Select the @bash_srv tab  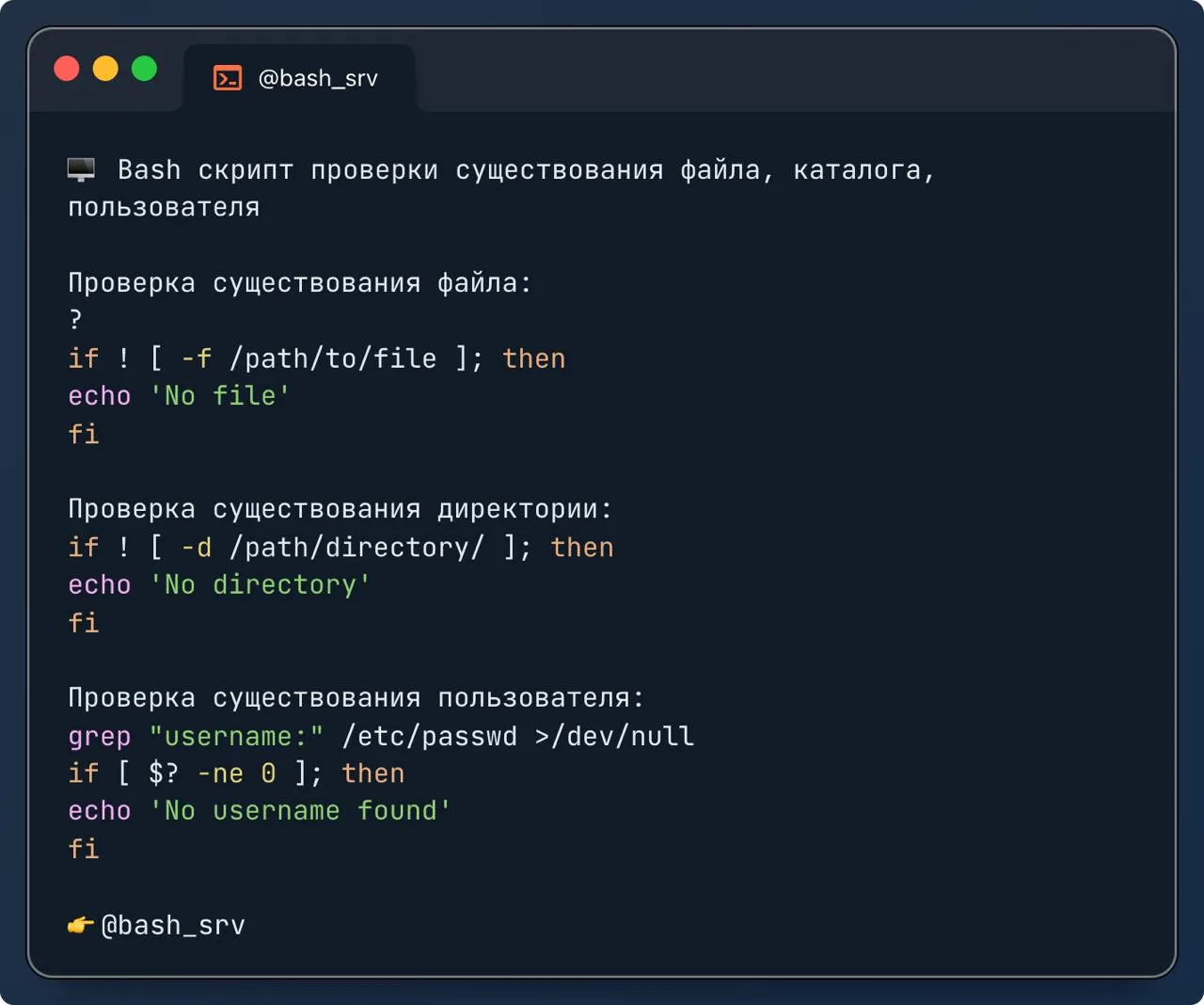[x=299, y=78]
